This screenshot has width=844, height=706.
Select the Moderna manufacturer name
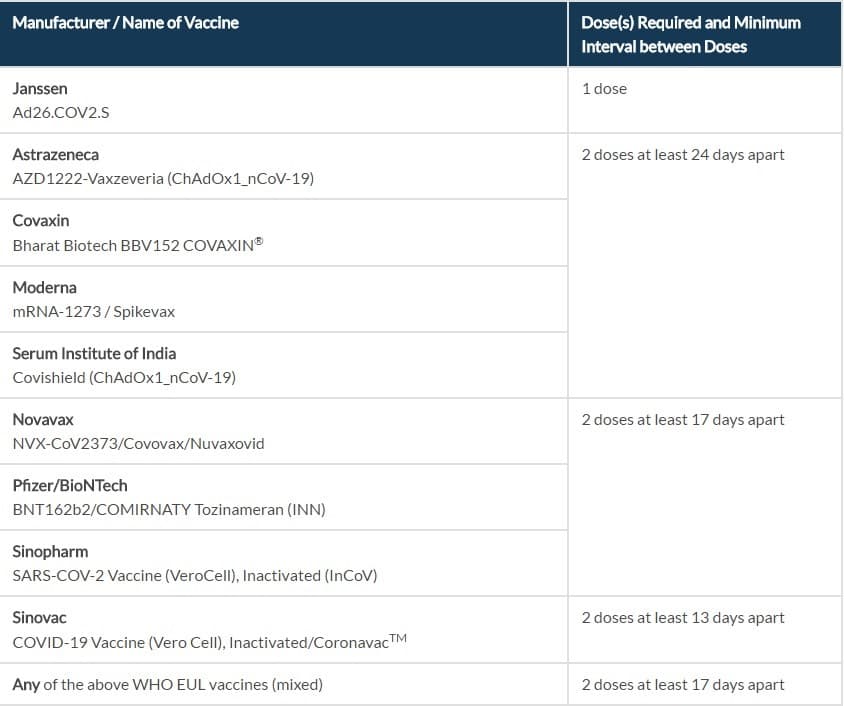coord(45,288)
